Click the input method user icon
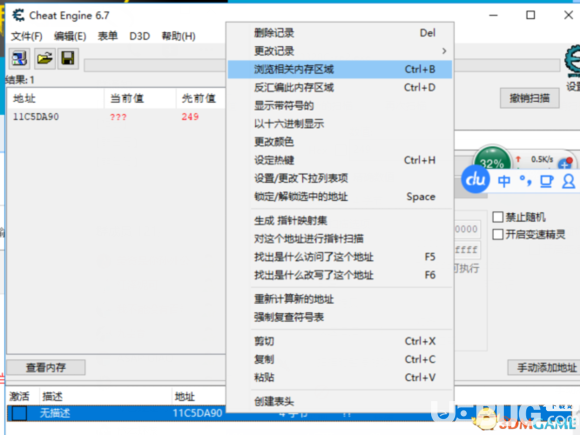The width and height of the screenshot is (580, 435). 568,181
